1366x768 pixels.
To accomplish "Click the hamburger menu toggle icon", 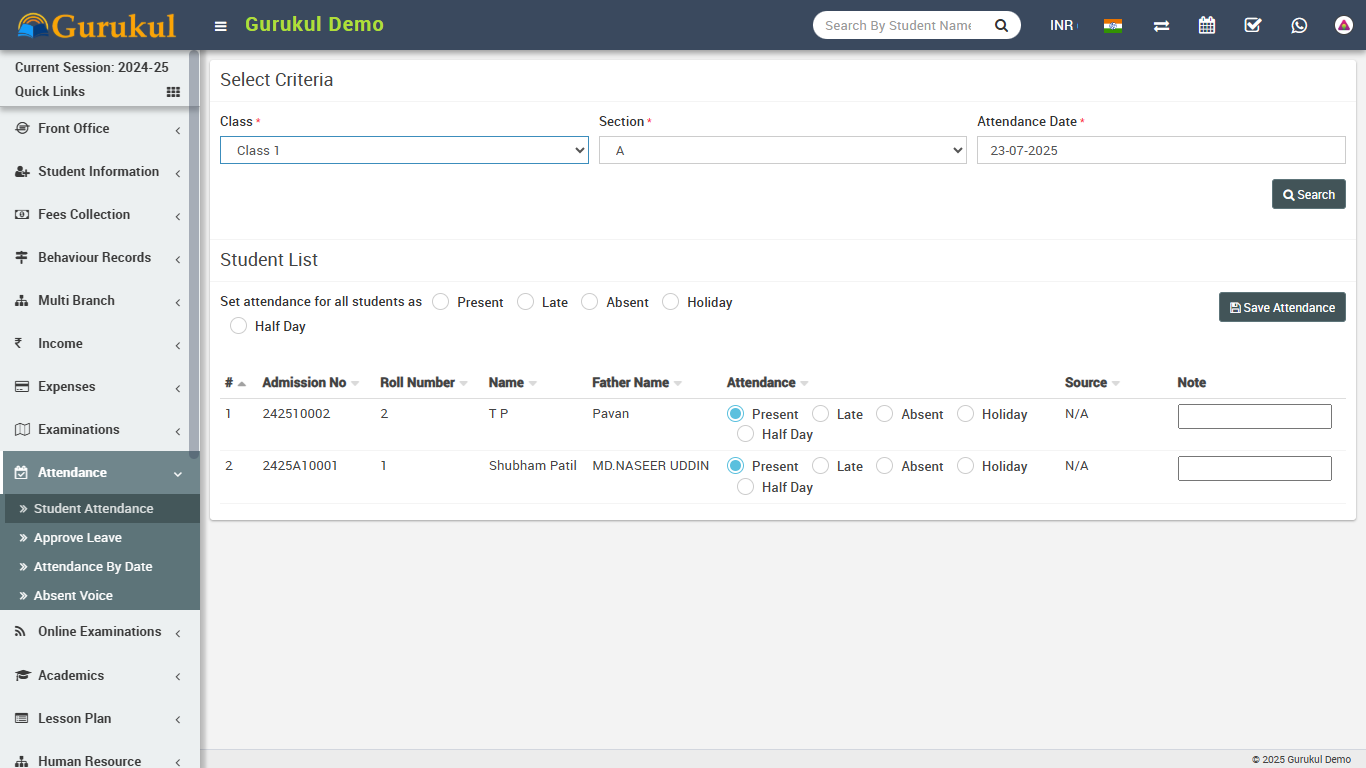I will [x=221, y=26].
